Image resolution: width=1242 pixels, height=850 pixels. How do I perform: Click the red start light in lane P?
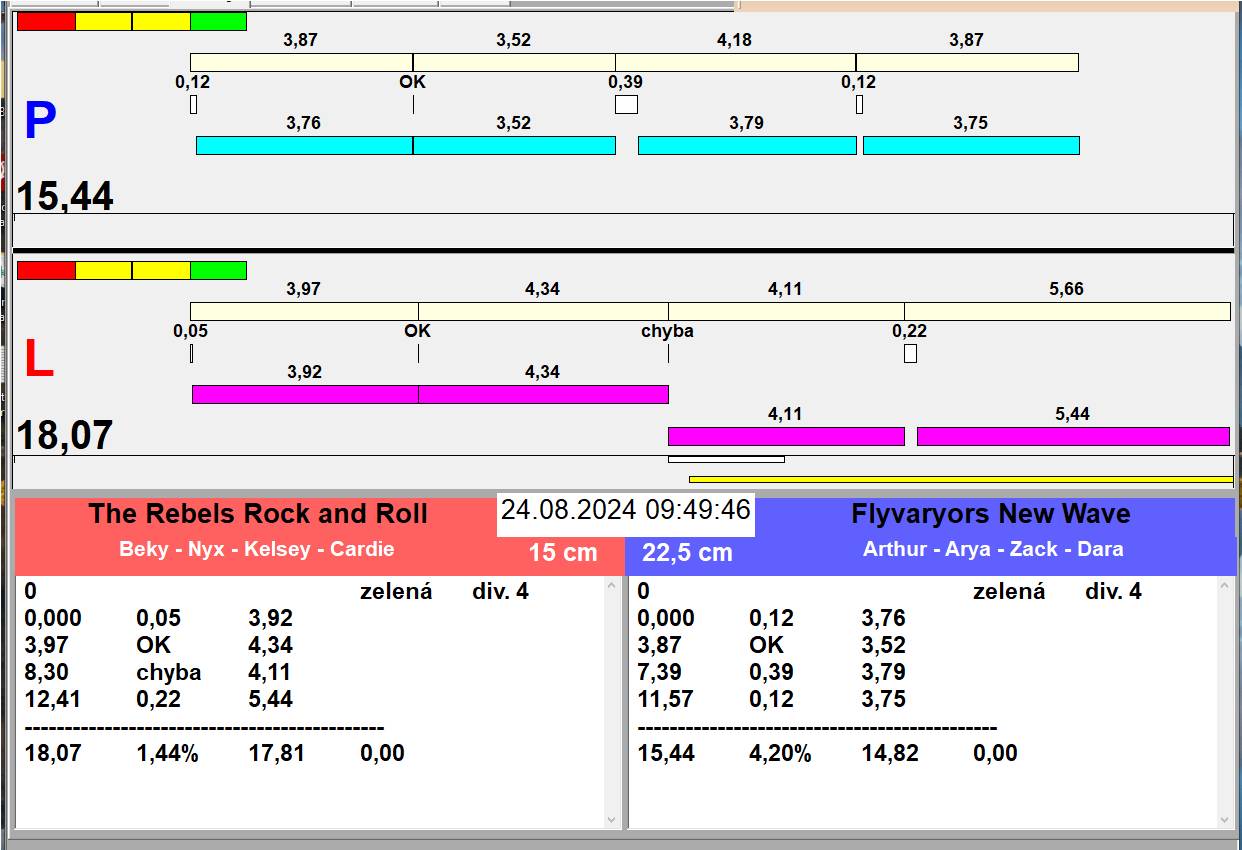[46, 21]
